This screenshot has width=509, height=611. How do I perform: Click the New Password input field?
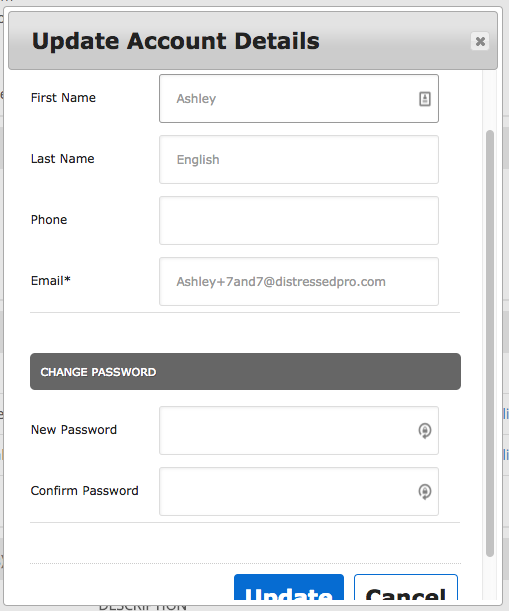299,431
